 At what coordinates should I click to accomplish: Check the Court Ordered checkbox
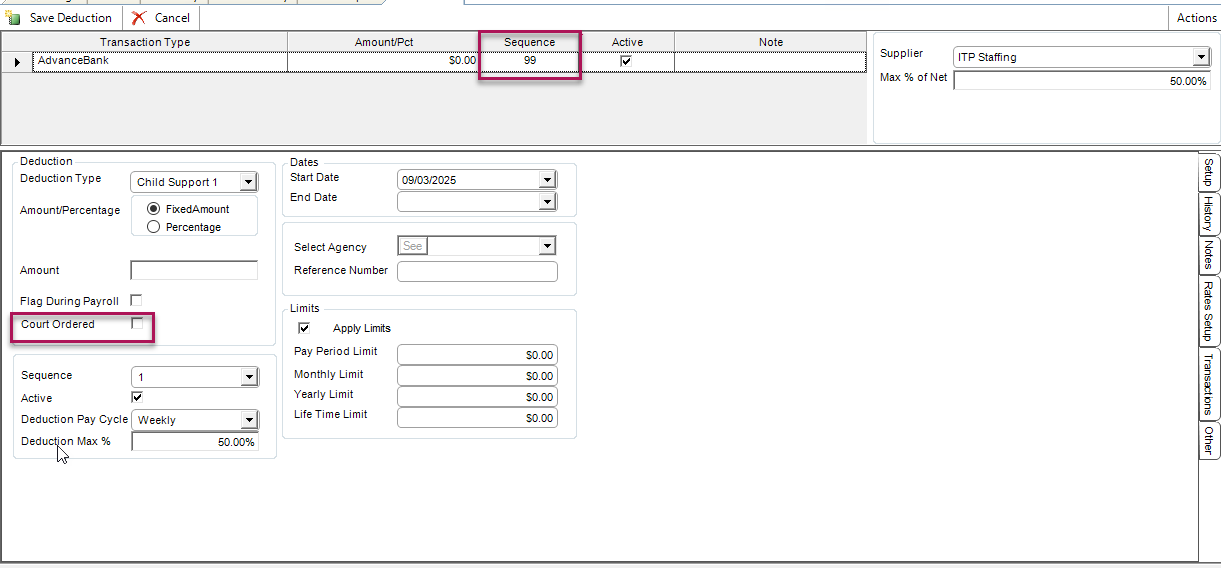point(137,323)
